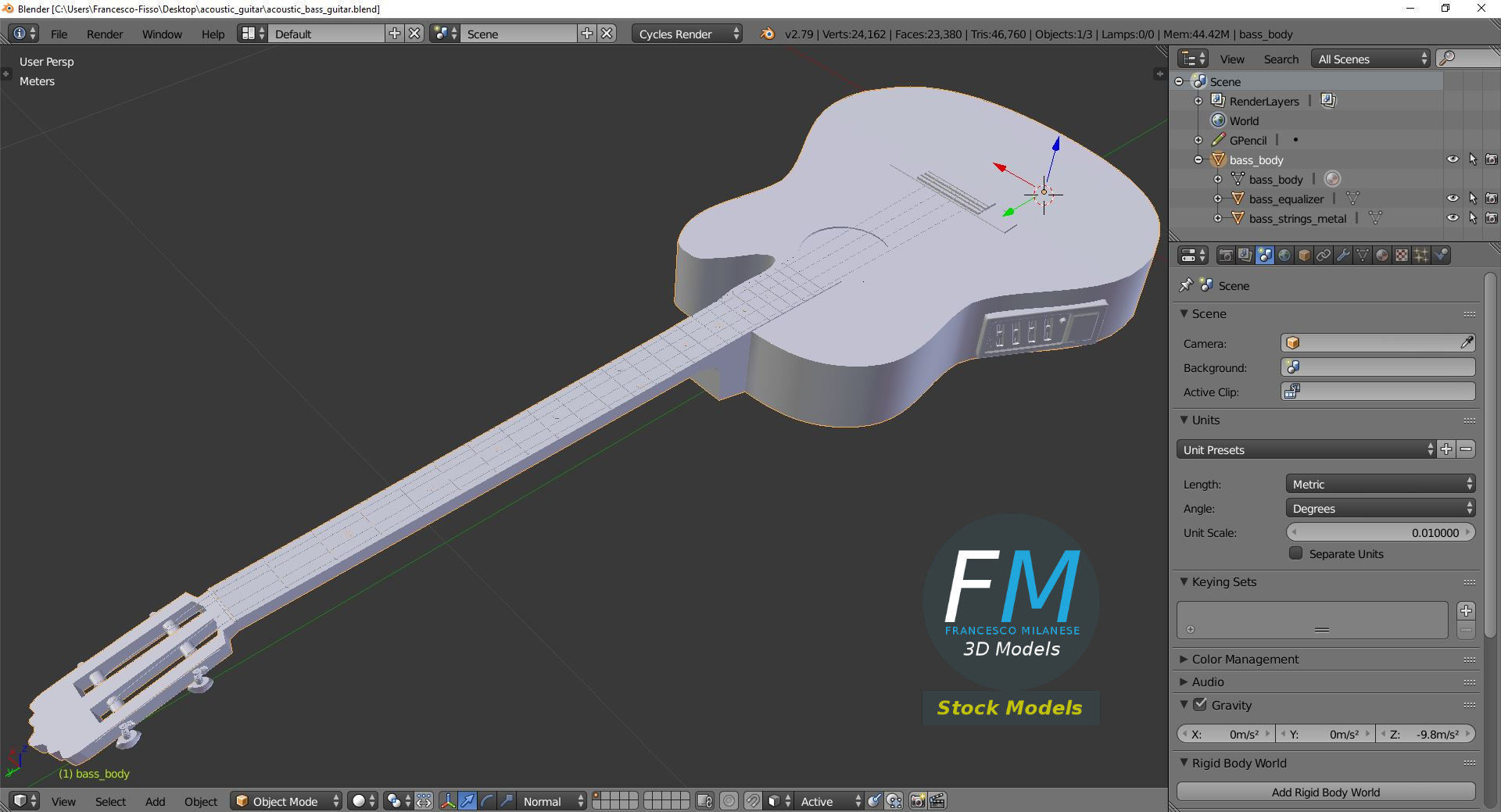
Task: Click the Blender logo in the info bar
Action: (x=767, y=34)
